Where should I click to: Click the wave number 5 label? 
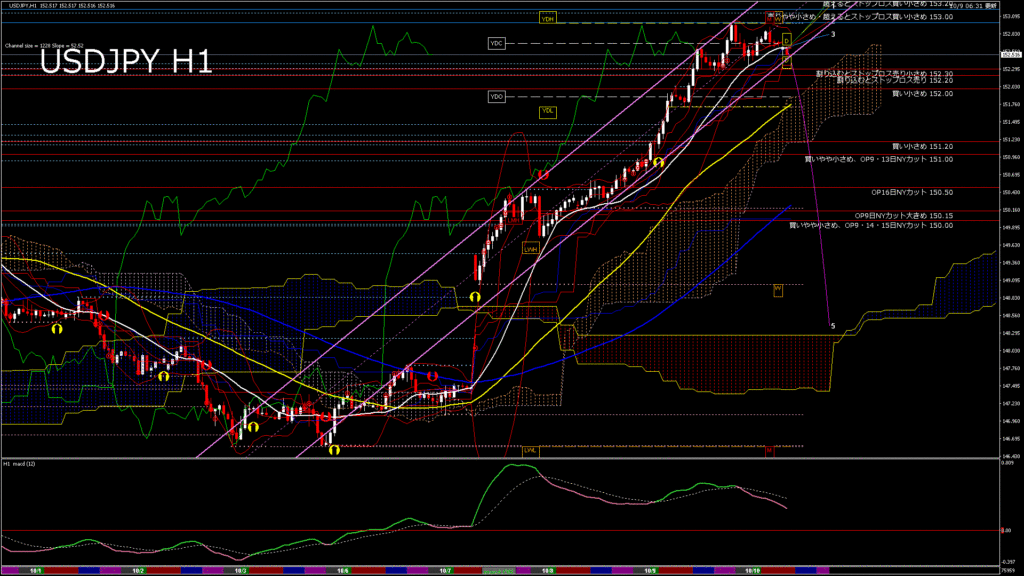pos(833,326)
